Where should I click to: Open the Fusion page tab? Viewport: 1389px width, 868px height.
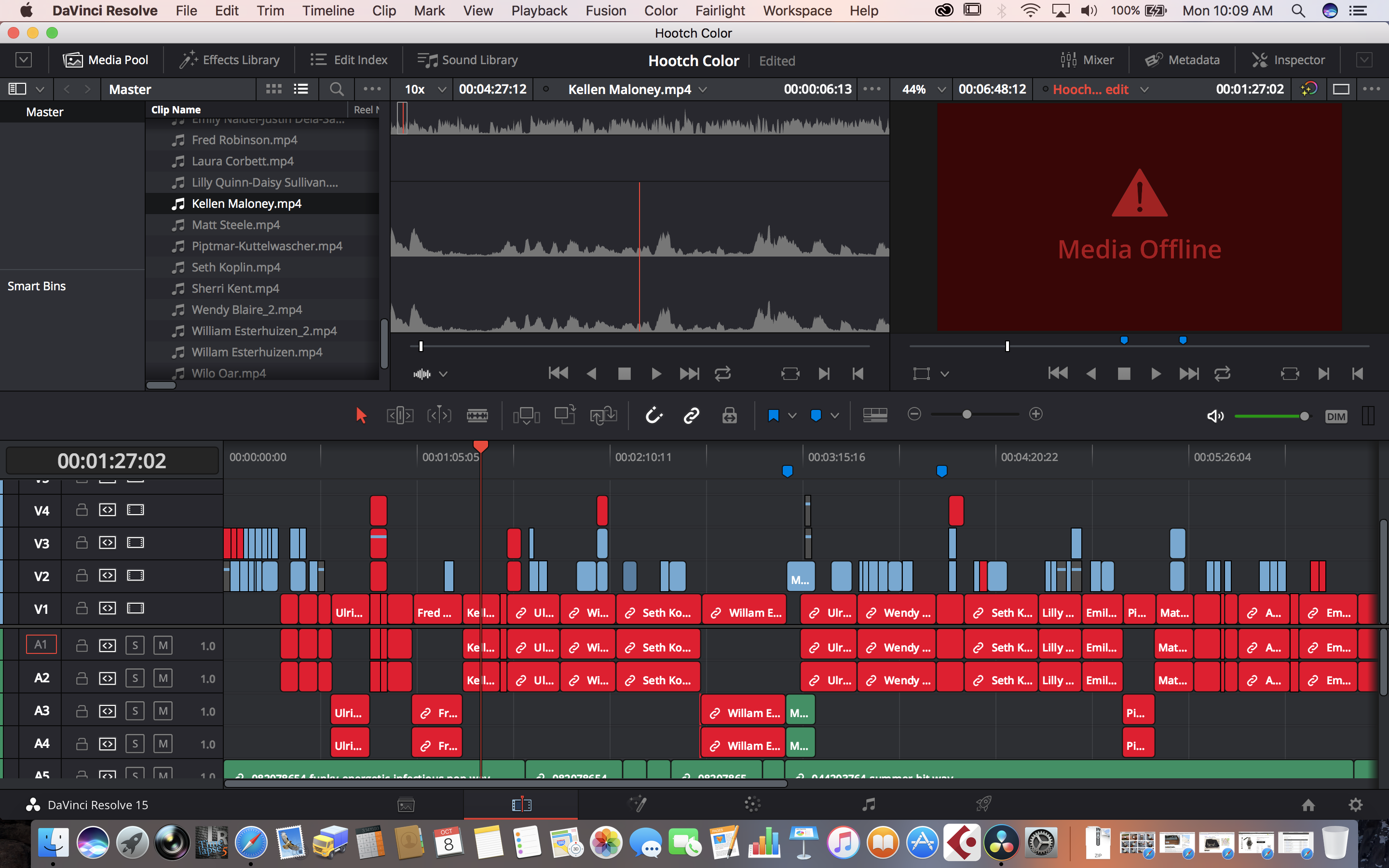pyautogui.click(x=638, y=805)
